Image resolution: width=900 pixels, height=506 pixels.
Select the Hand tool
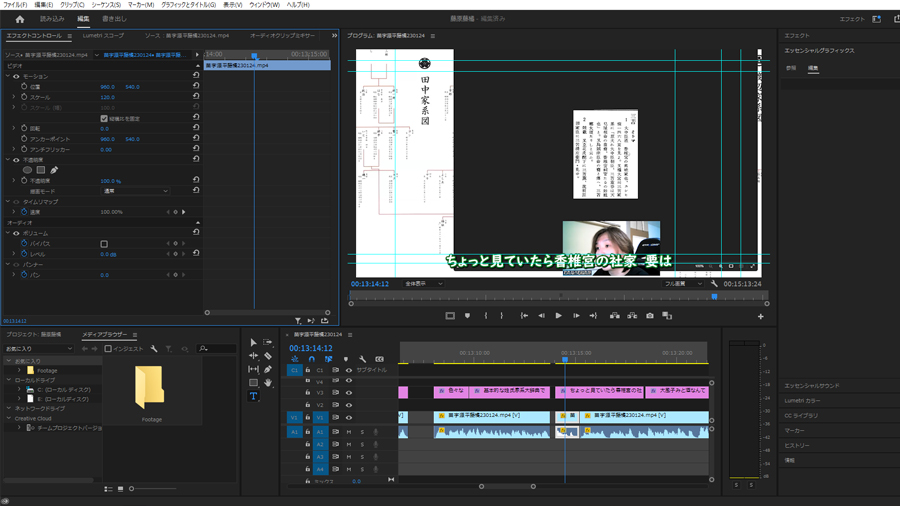(267, 383)
